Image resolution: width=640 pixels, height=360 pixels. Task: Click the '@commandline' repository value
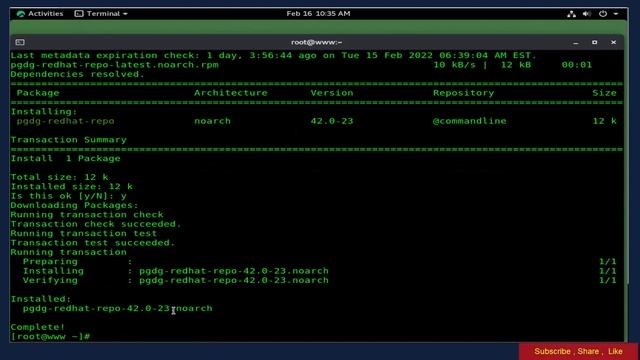pos(469,121)
